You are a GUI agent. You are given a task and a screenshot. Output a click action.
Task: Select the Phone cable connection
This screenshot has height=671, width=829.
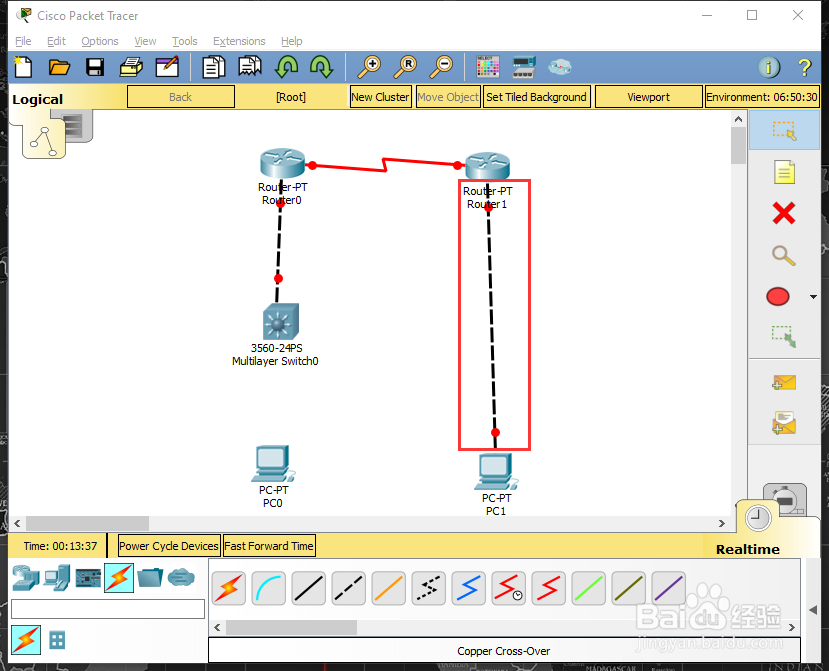click(428, 588)
